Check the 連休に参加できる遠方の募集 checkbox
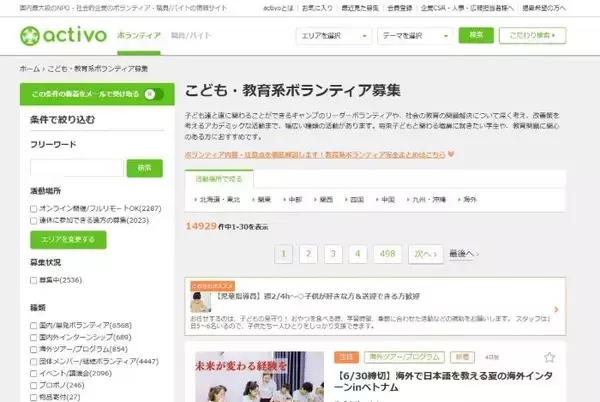This screenshot has height=402, width=600. coord(34,221)
